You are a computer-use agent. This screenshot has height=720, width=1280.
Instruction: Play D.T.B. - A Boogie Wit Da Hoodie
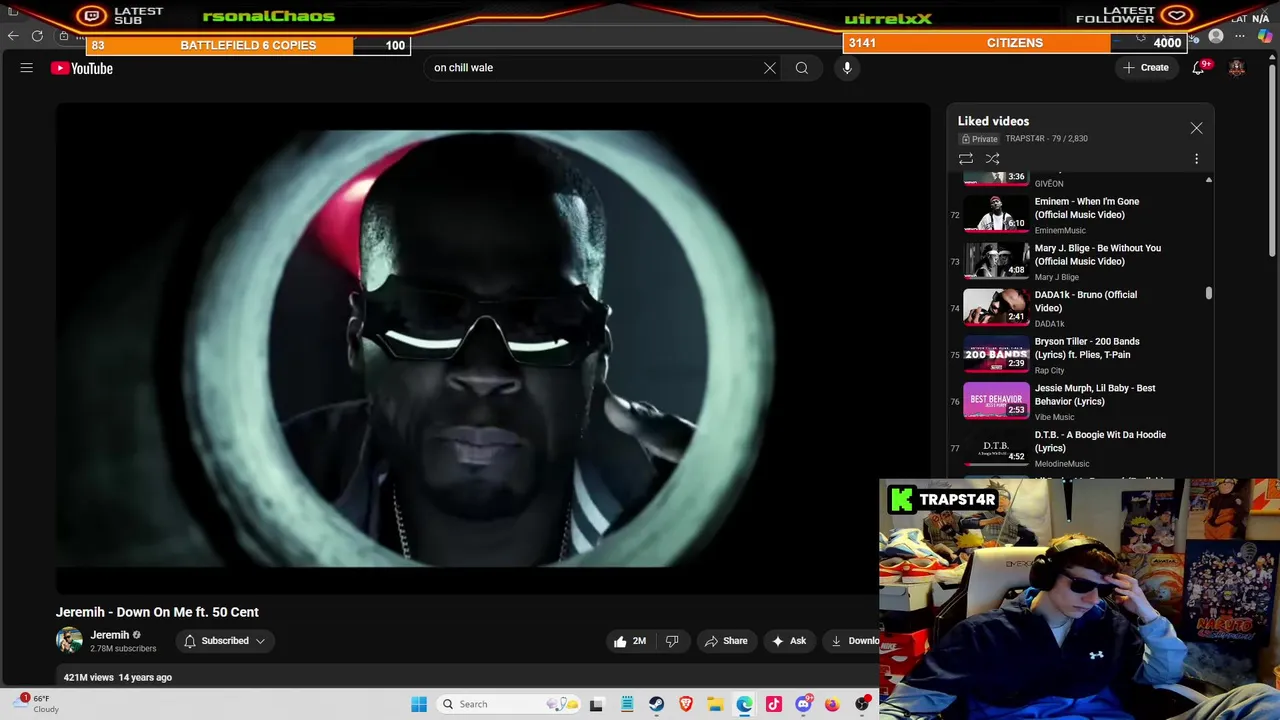click(x=1100, y=441)
